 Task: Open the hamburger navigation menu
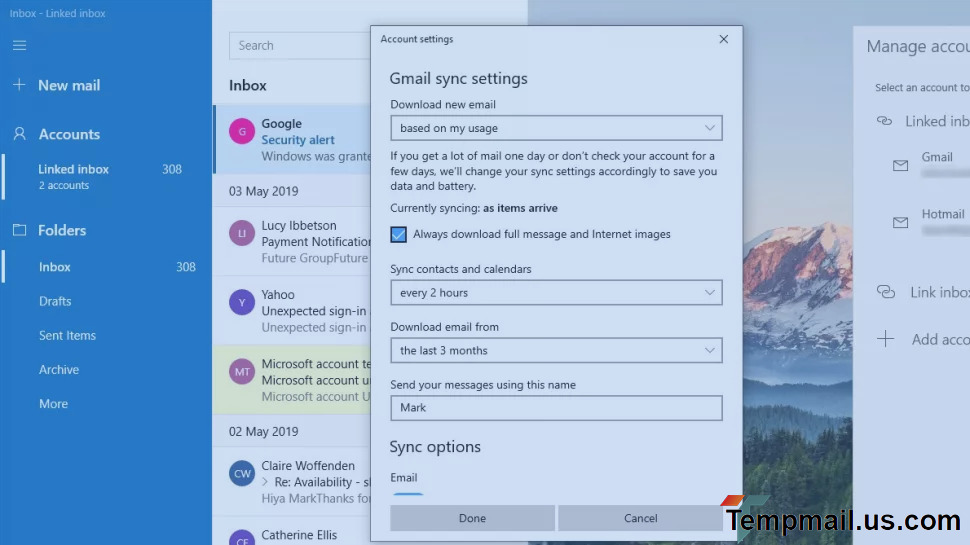[20, 45]
